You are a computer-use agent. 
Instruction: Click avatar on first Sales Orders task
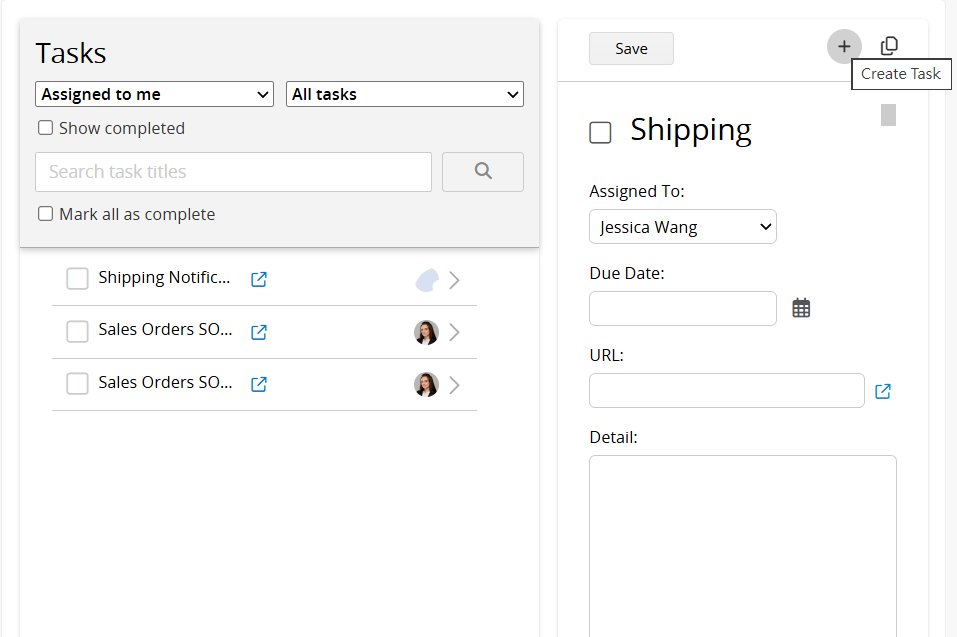point(426,333)
